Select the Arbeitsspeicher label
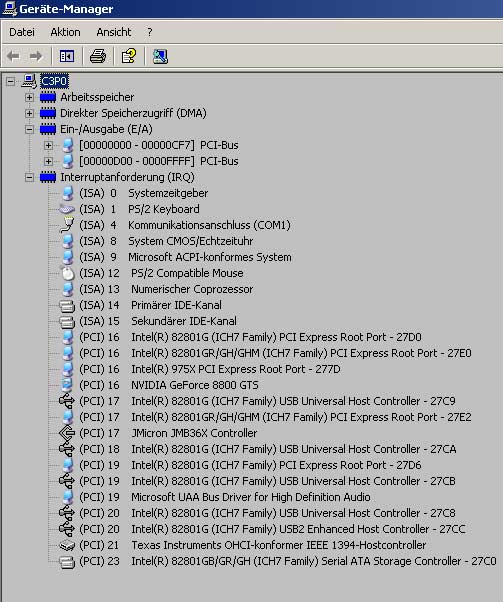503x602 pixels. pos(97,98)
